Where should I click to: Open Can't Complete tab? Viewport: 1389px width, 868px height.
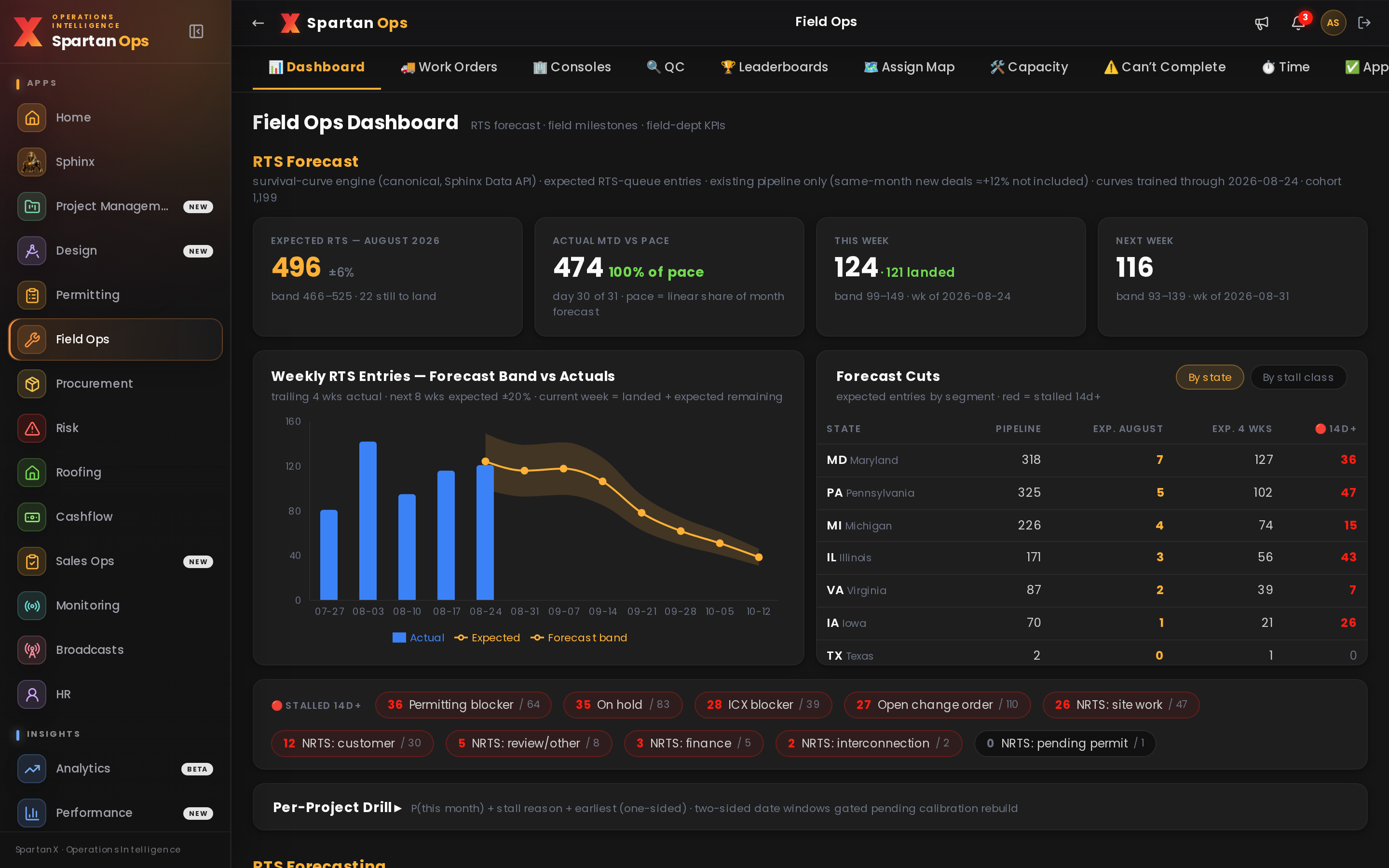click(x=1165, y=67)
